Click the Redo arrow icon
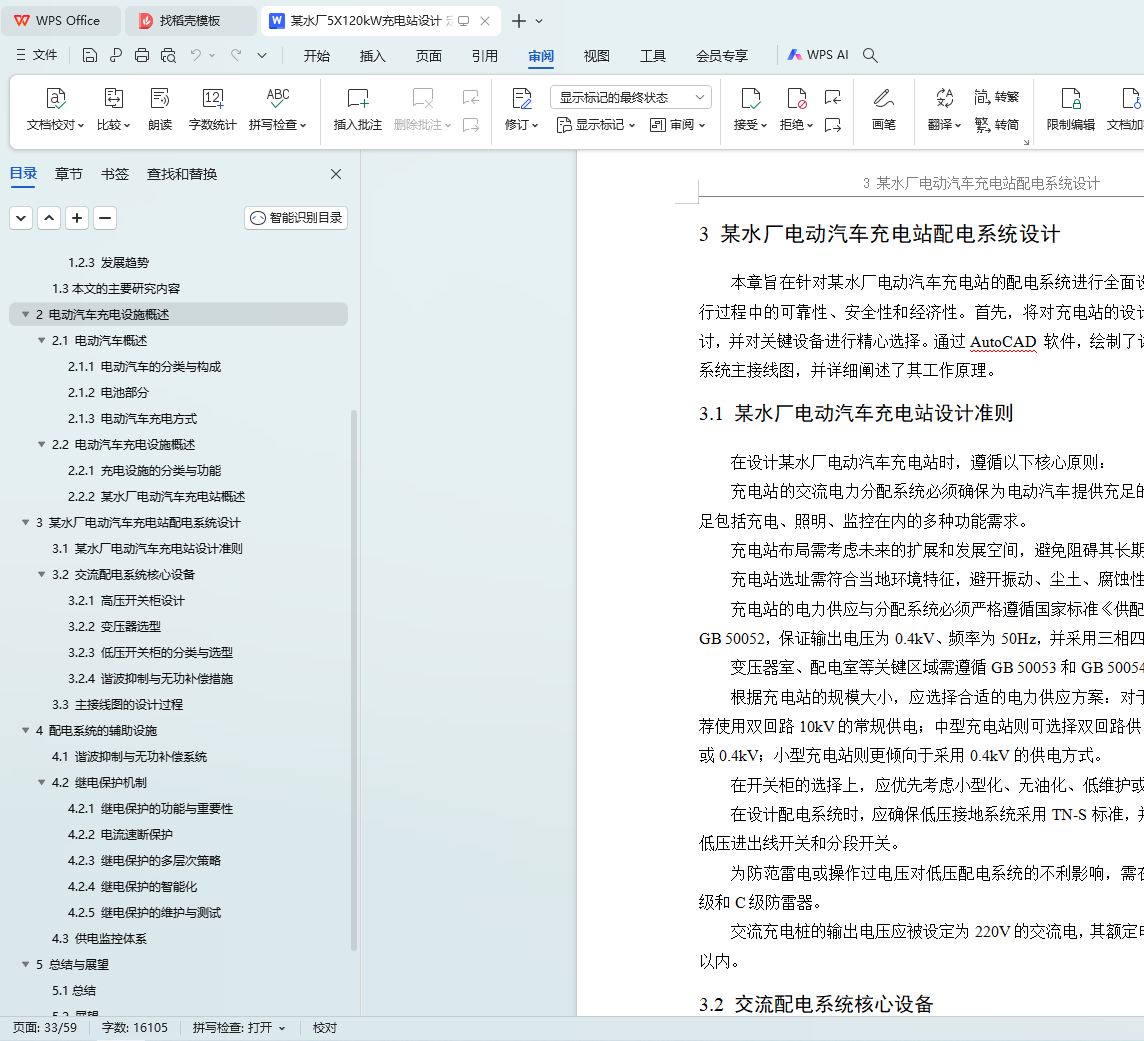Screen dimensions: 1144x1041 [x=236, y=55]
